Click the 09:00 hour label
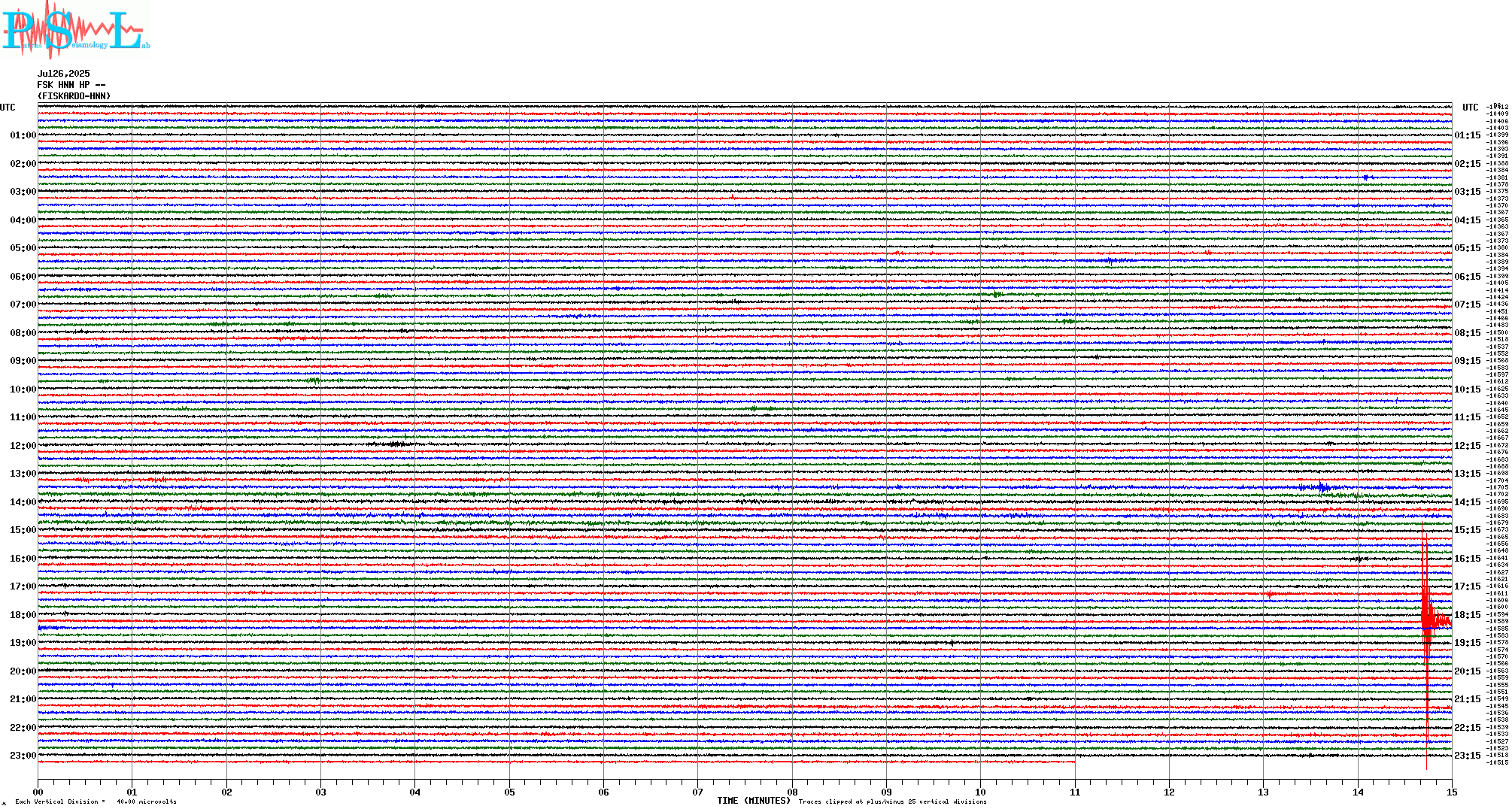This screenshot has height=812, width=1512. pyautogui.click(x=23, y=361)
